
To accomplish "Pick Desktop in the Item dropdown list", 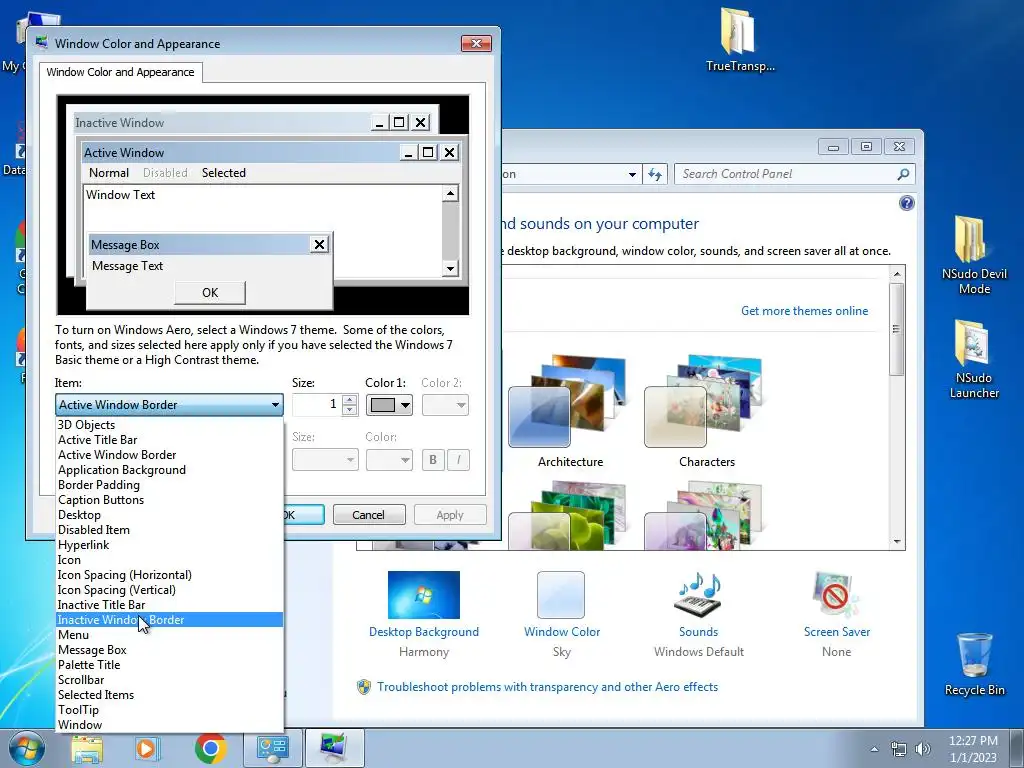I will 169,515.
